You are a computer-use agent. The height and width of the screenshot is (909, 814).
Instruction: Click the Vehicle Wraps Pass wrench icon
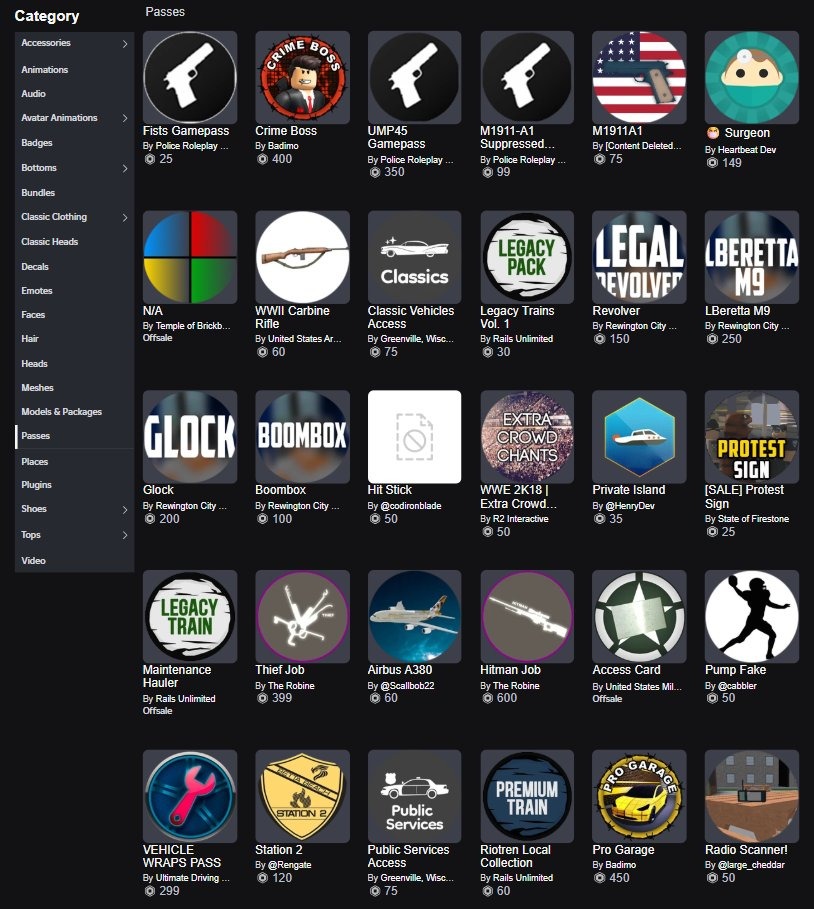coord(190,796)
